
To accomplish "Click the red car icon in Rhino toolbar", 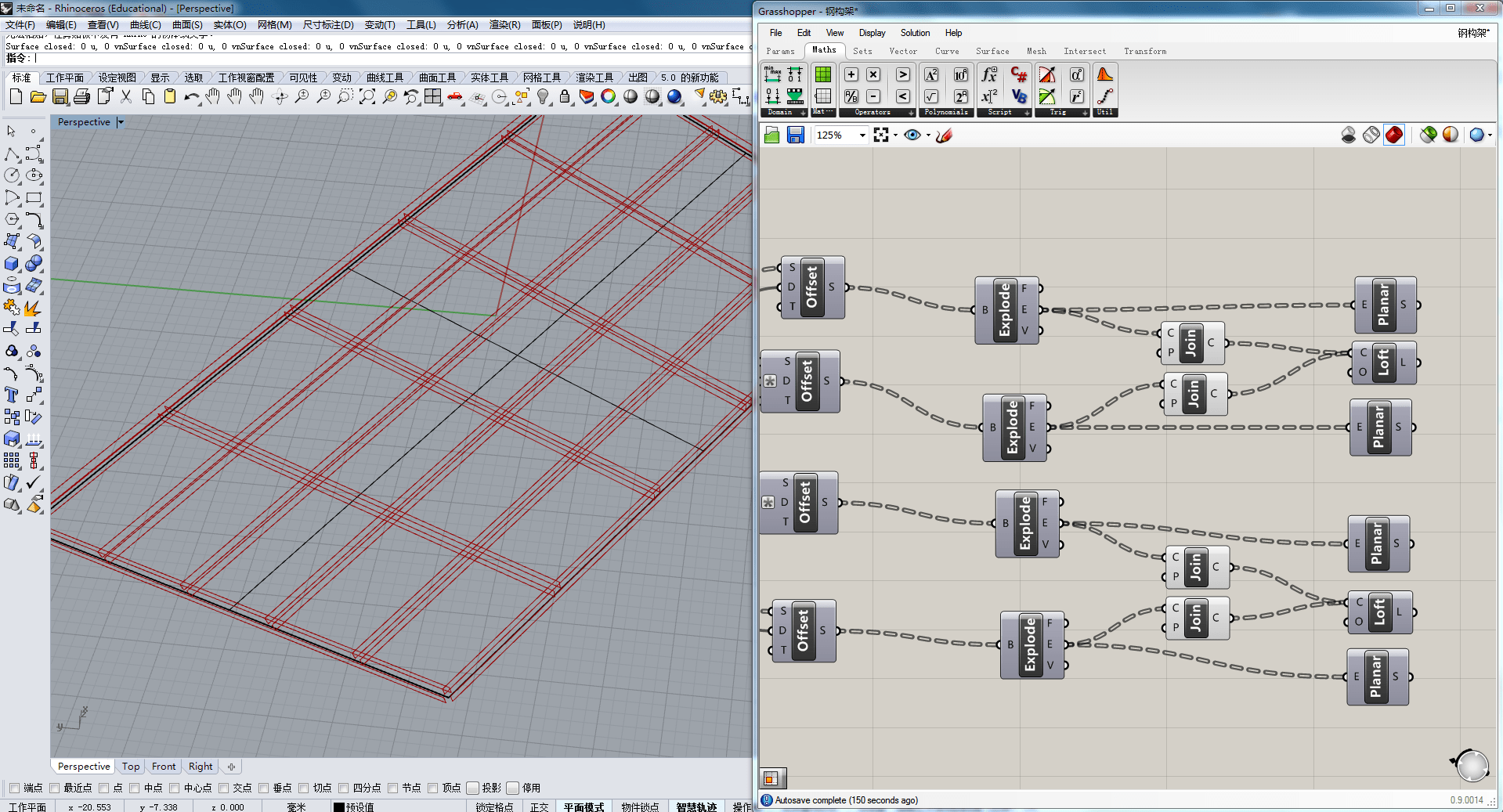I will point(455,96).
